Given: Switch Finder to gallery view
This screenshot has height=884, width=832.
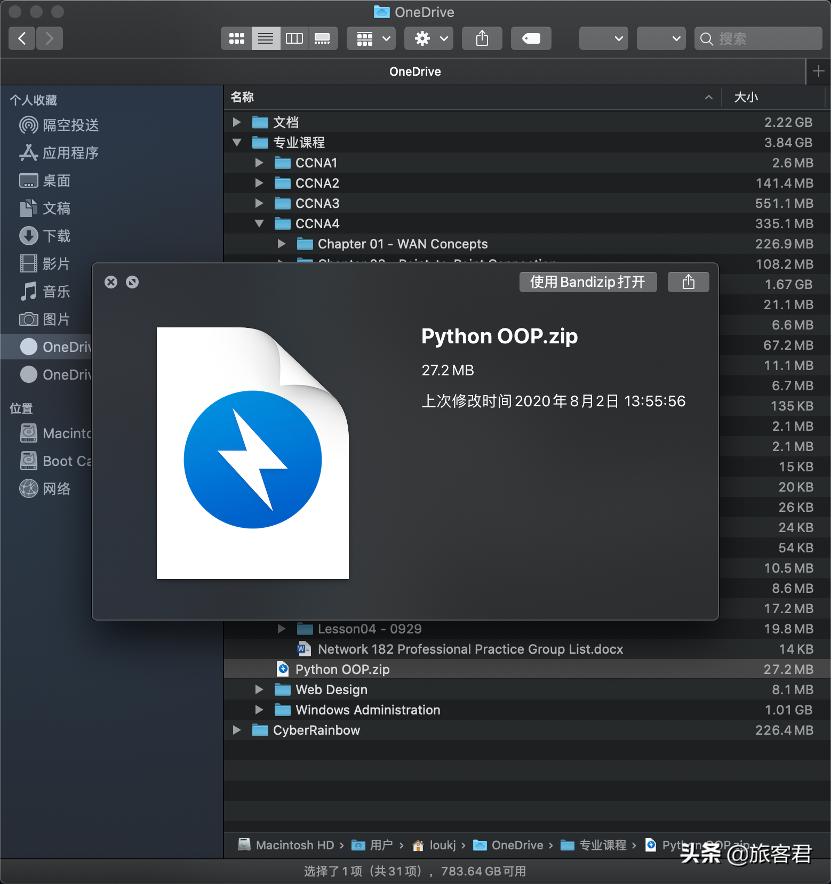Looking at the screenshot, I should tap(321, 38).
